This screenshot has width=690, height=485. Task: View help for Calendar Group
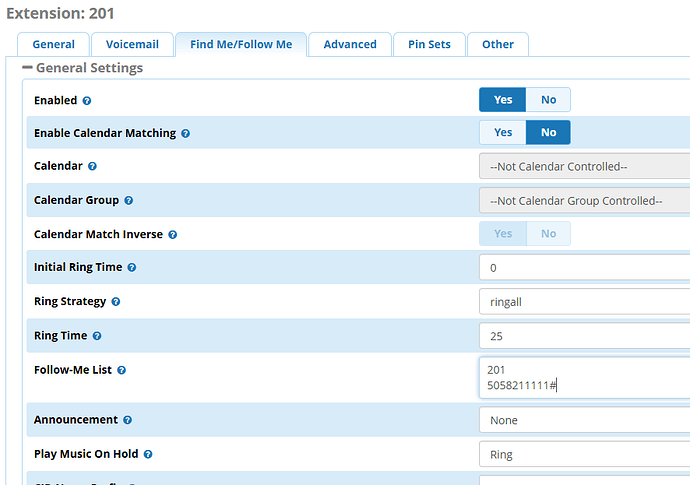128,201
